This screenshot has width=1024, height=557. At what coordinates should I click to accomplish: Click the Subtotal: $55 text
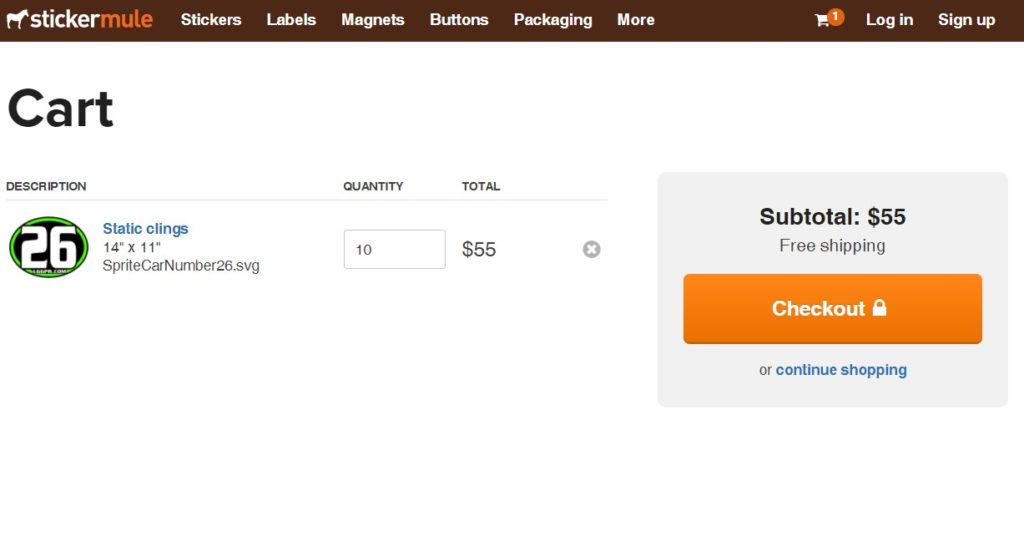coord(833,217)
